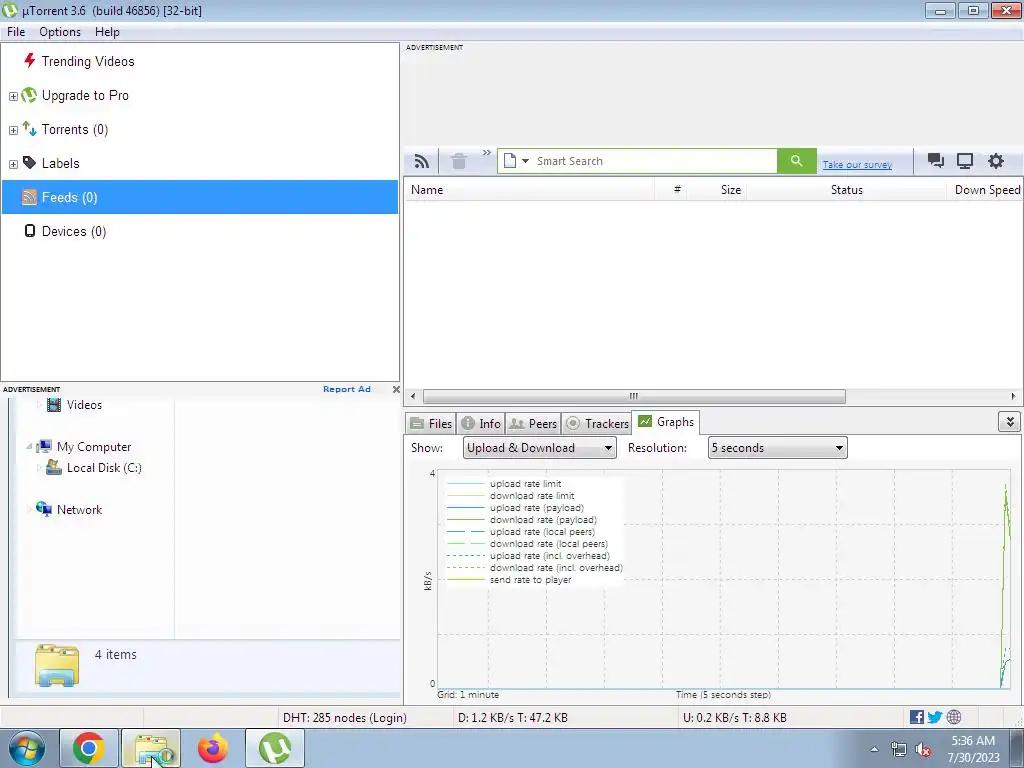This screenshot has height=768, width=1024.
Task: Click the trash Remove torrent icon
Action: [459, 161]
